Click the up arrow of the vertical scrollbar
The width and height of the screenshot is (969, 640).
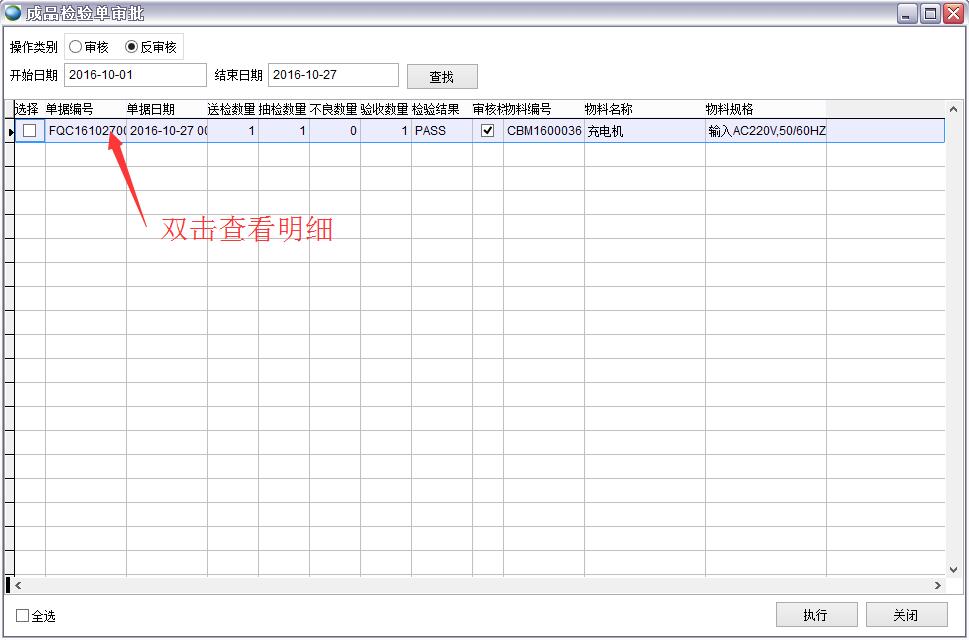pos(955,108)
